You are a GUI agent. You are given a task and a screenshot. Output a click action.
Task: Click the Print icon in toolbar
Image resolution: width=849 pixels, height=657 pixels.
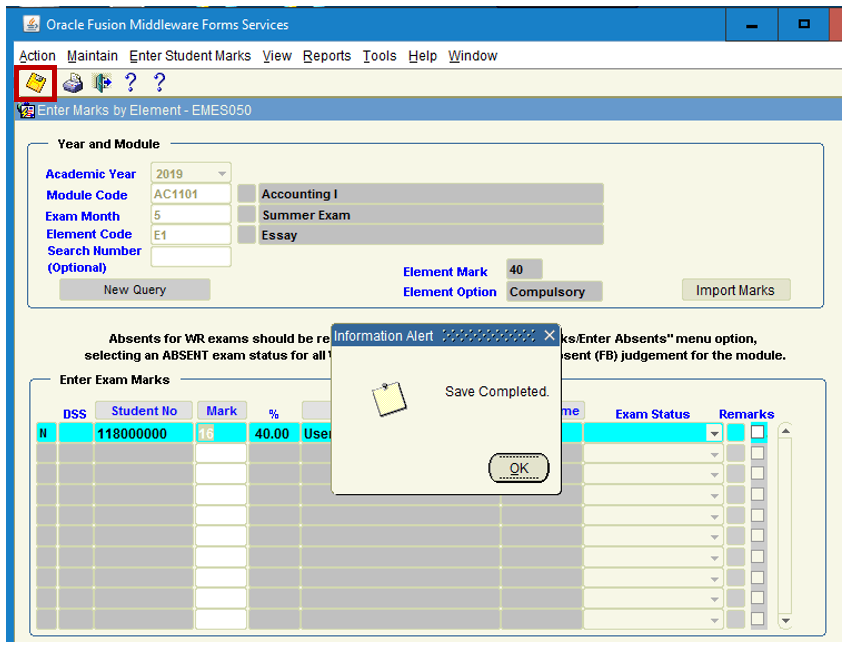coord(73,84)
